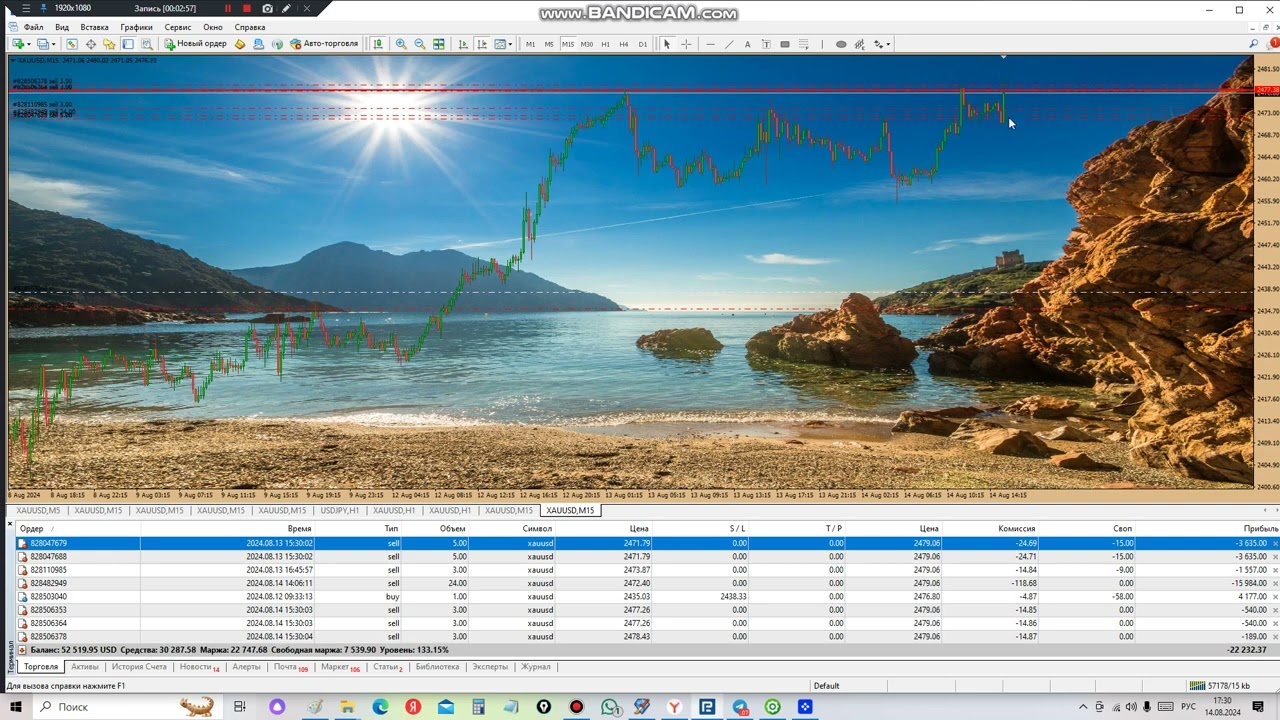Toggle the Terminal panel icon
Screen dimensions: 1280x720
pyautogui.click(x=128, y=44)
